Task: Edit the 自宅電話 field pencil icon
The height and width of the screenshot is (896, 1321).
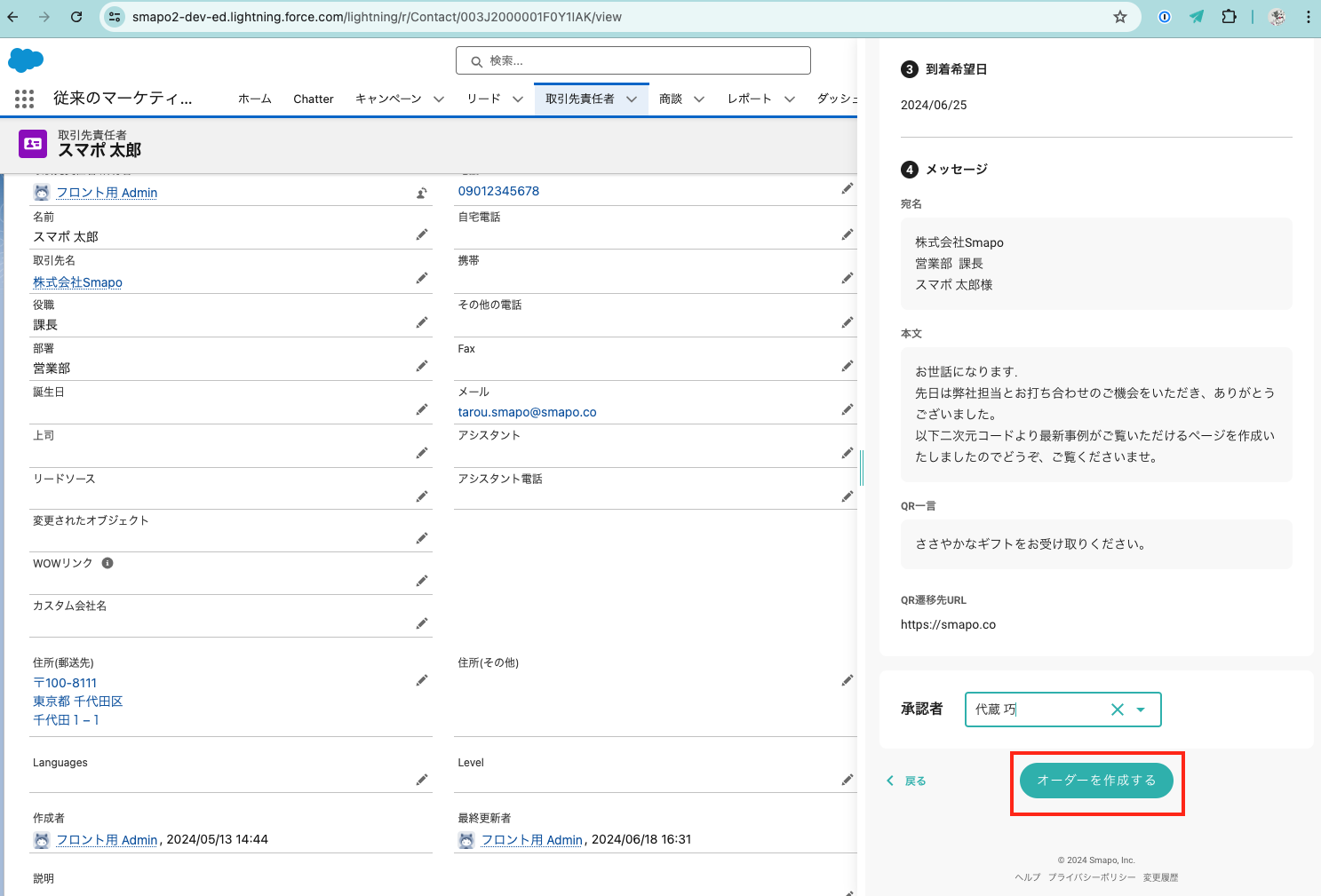Action: pyautogui.click(x=848, y=234)
